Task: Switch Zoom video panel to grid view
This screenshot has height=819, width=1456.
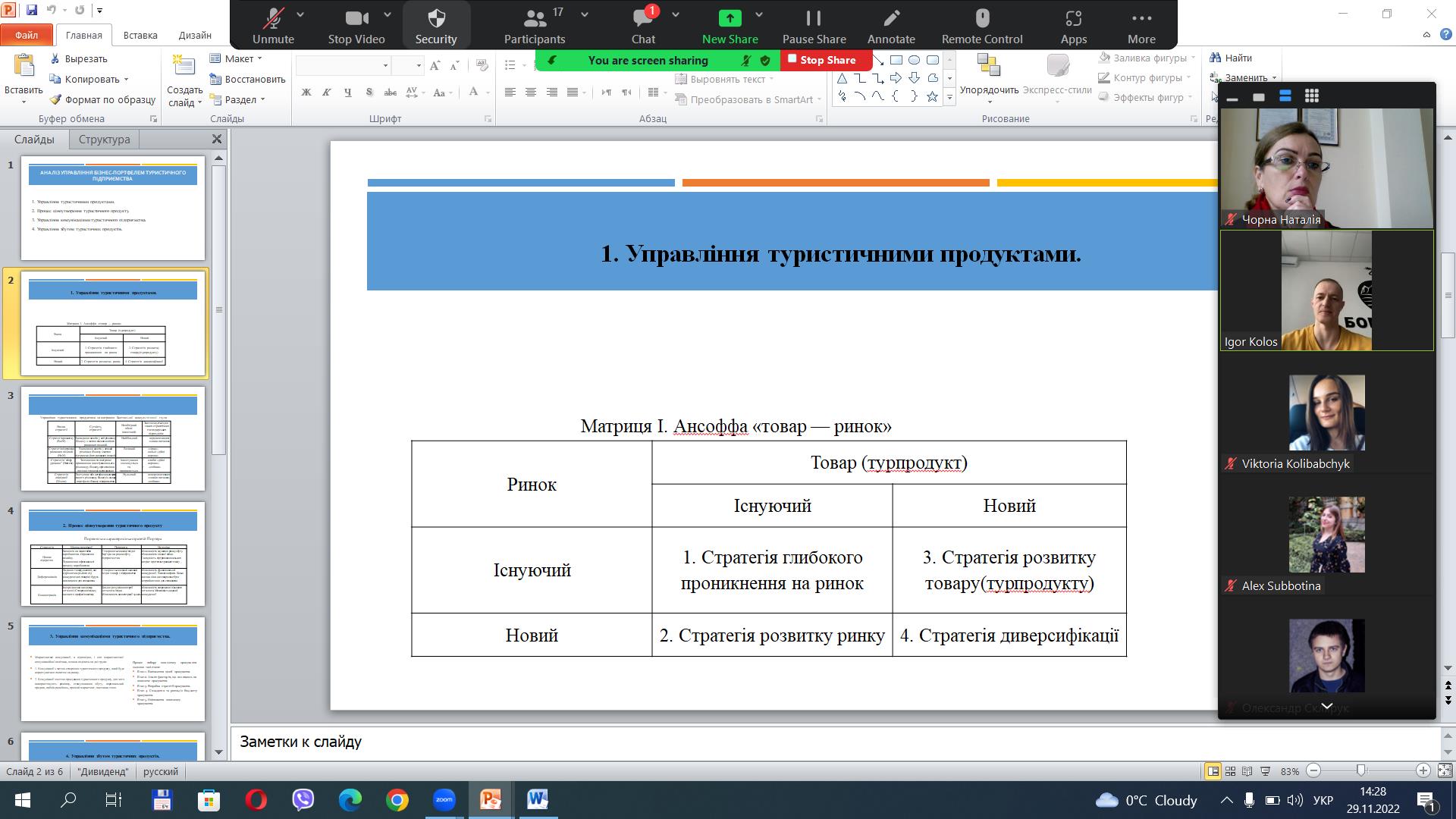Action: click(x=1311, y=96)
